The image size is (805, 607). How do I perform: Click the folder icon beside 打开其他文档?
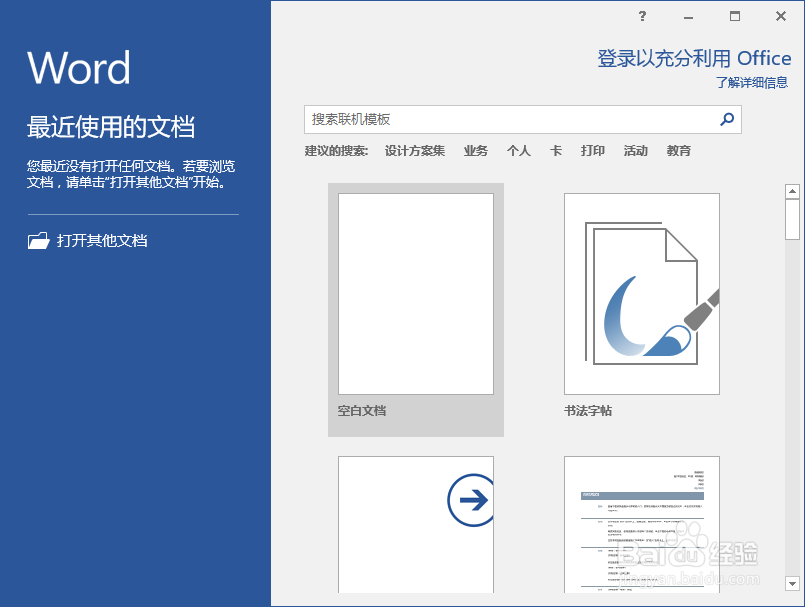[39, 240]
